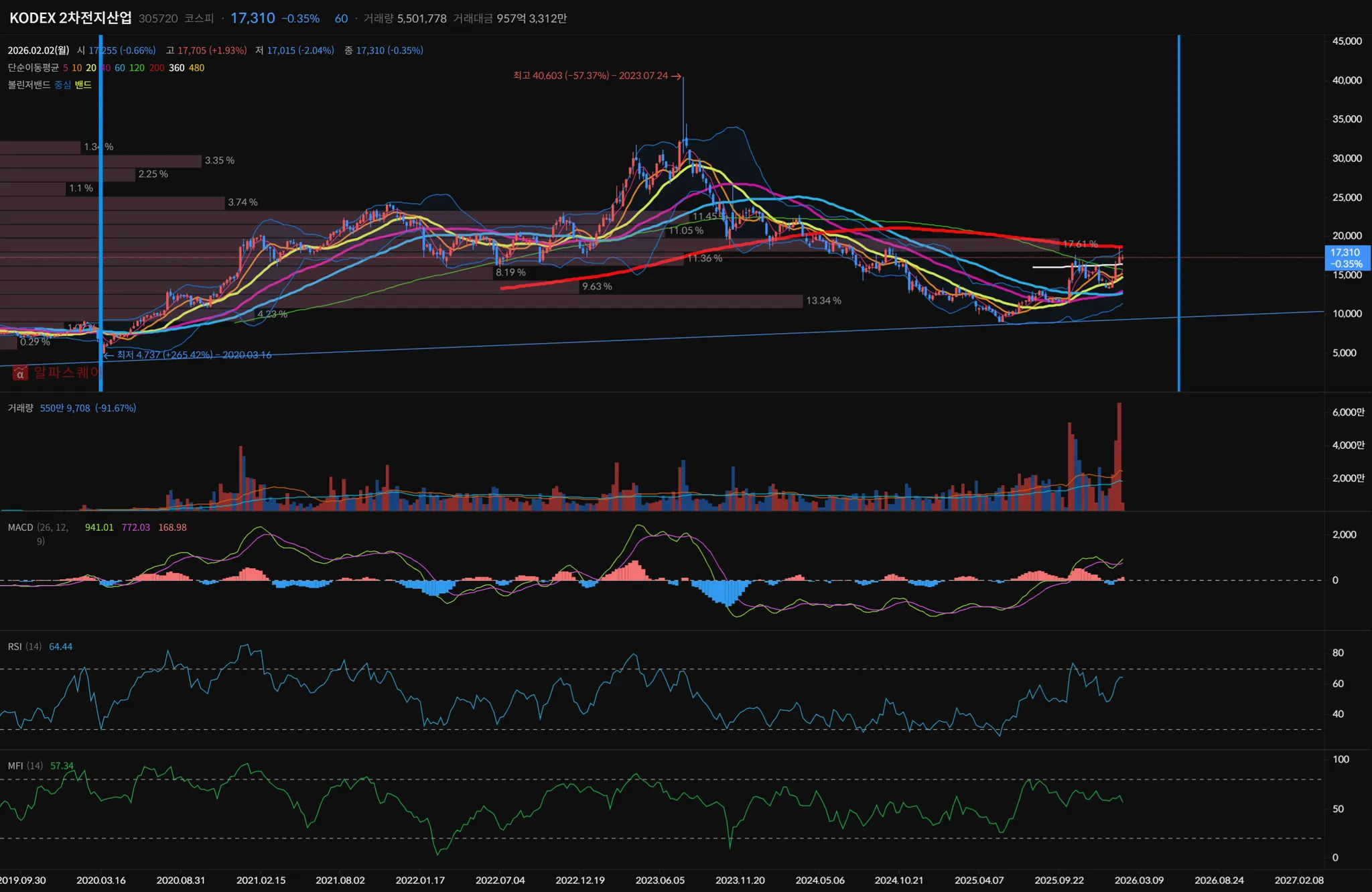Click the 3.74% volume profile bar label
Image resolution: width=1372 pixels, height=892 pixels.
click(243, 202)
